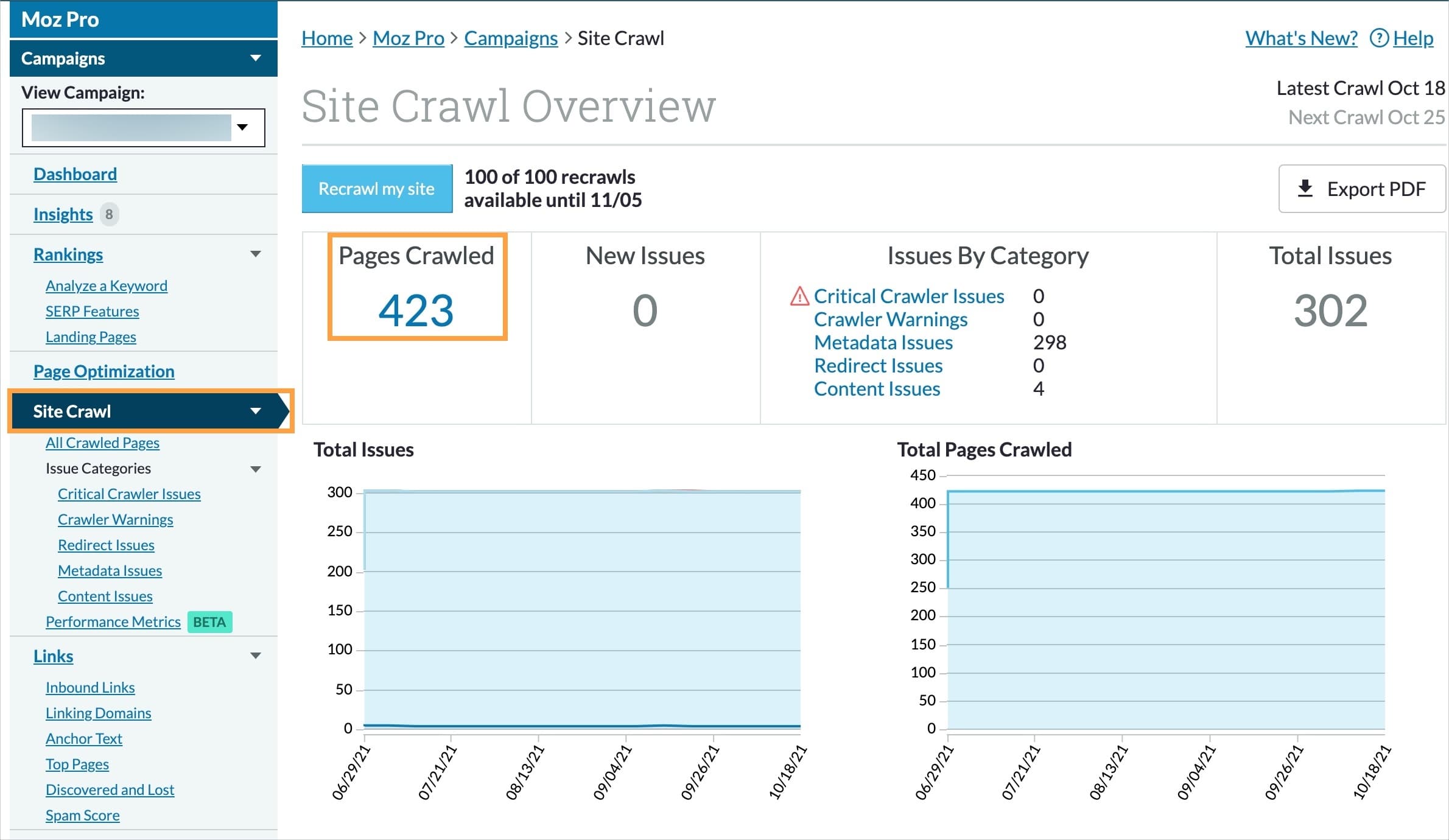
Task: Open the View Campaign dropdown
Action: (x=243, y=127)
